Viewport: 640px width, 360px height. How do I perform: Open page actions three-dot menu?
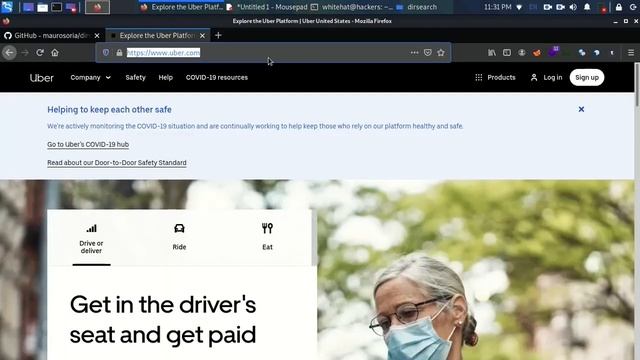(x=414, y=53)
